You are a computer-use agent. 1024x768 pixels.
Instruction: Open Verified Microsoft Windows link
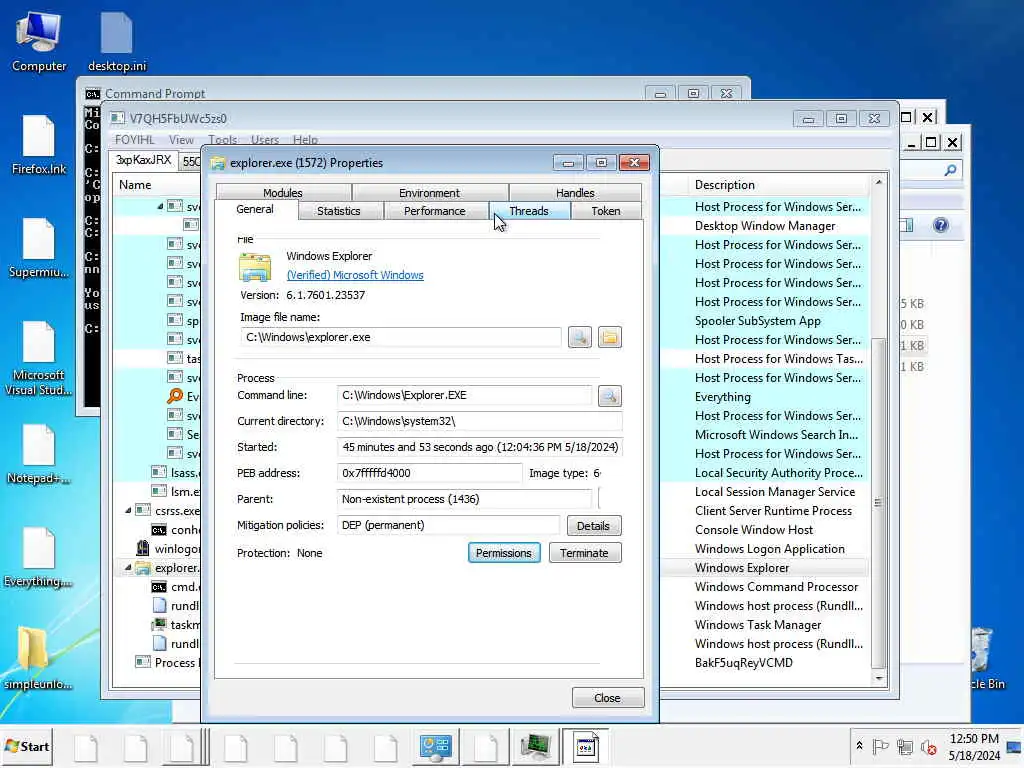[355, 275]
